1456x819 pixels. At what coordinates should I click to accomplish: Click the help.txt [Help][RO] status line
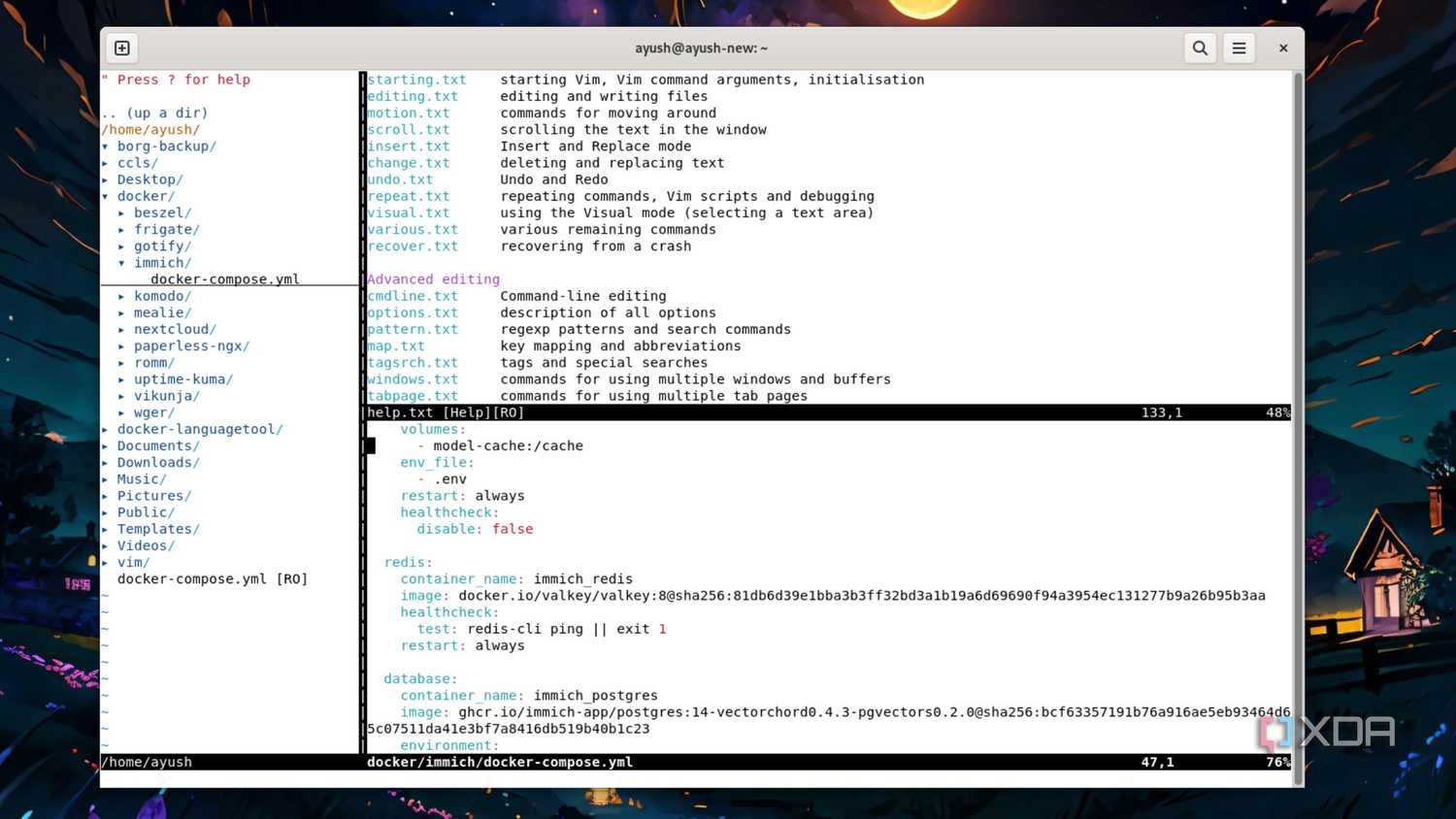coord(828,412)
